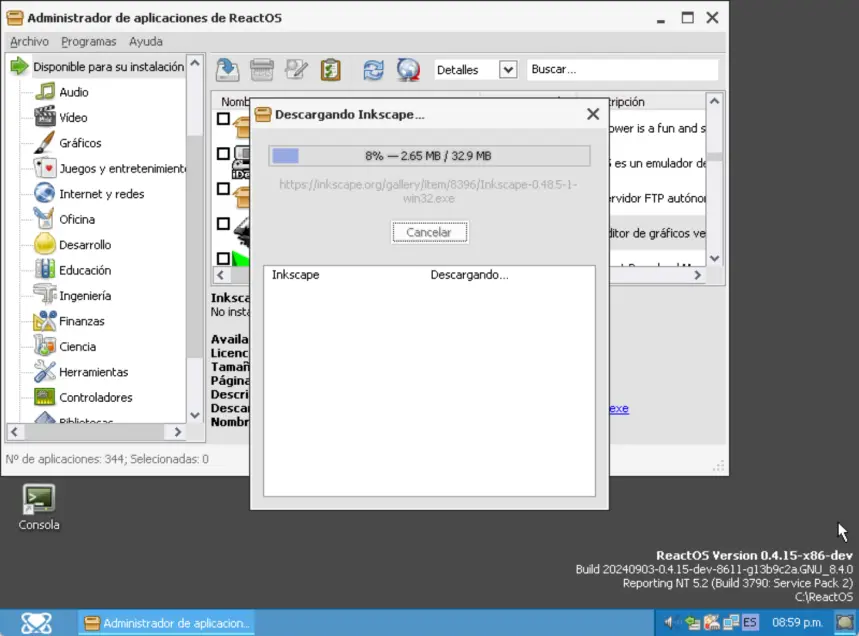
Task: Click the download progress bar
Action: (x=430, y=156)
